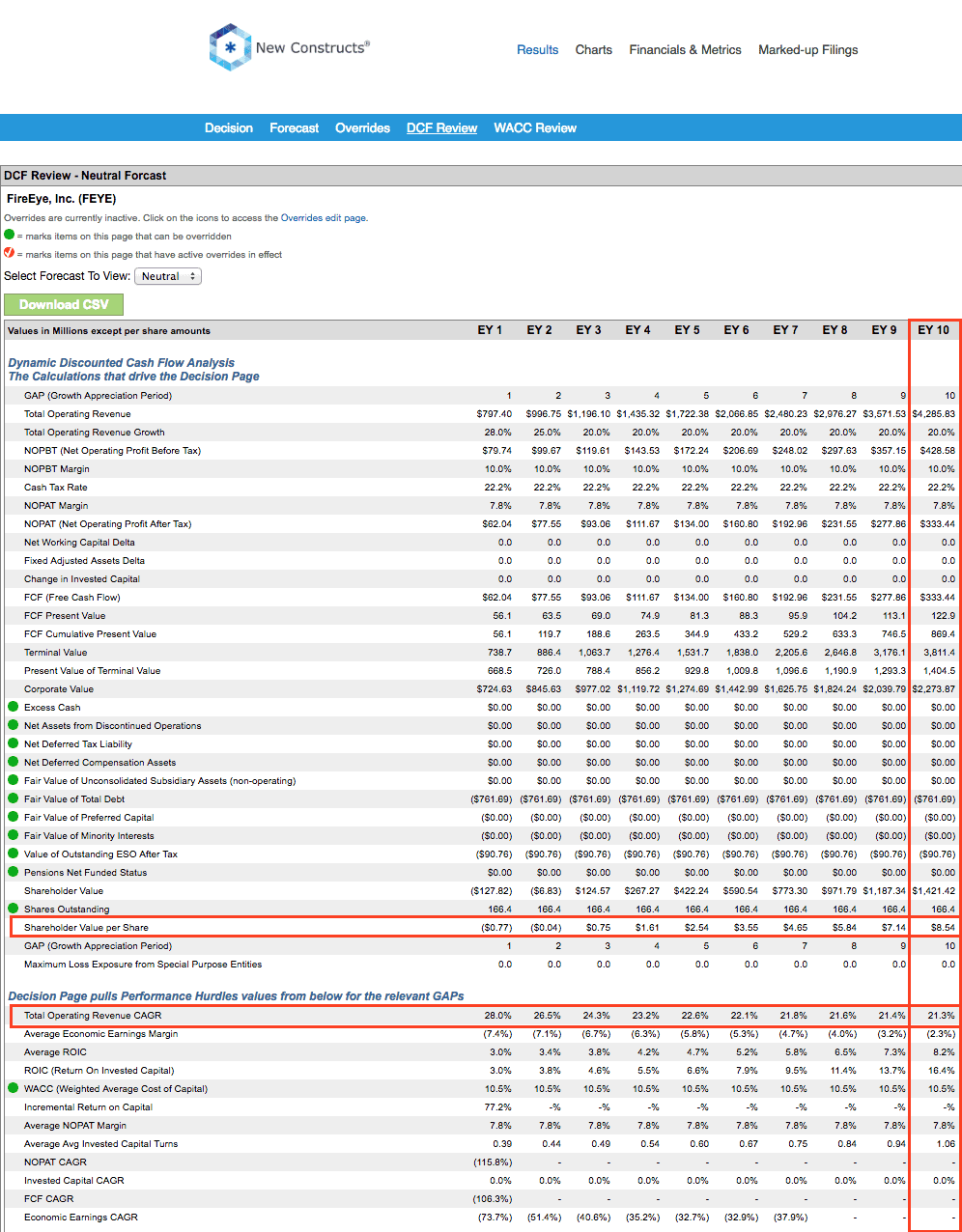Switch to the Decision tab
This screenshot has height=1232, width=962.
tap(229, 127)
